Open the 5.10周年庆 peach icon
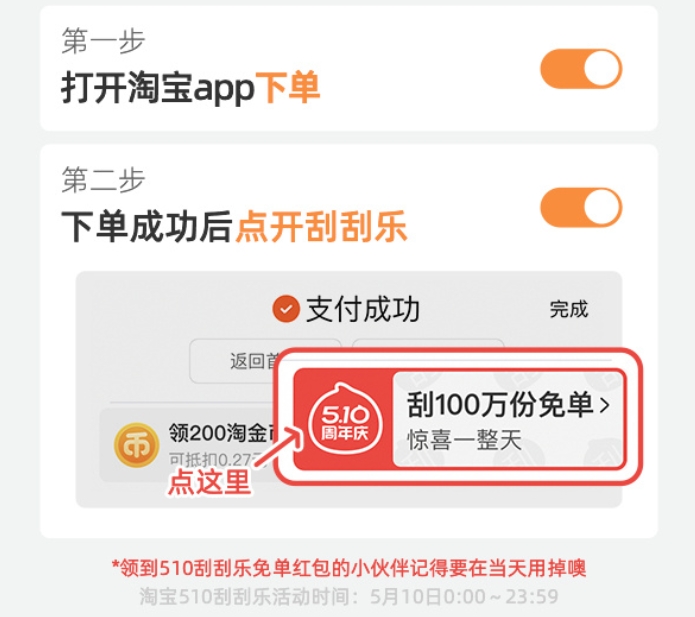Screen dimensions: 695x617 pyautogui.click(x=345, y=418)
